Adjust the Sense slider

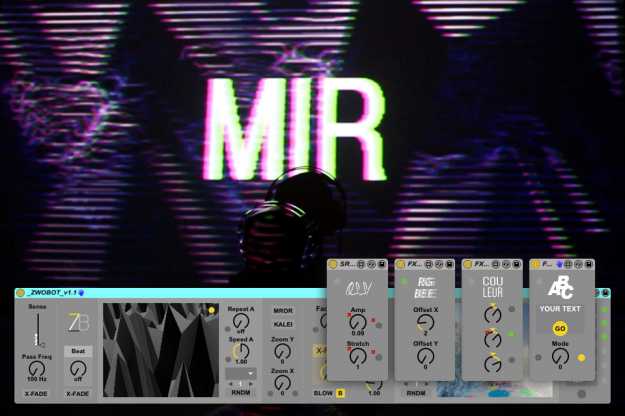[38, 330]
